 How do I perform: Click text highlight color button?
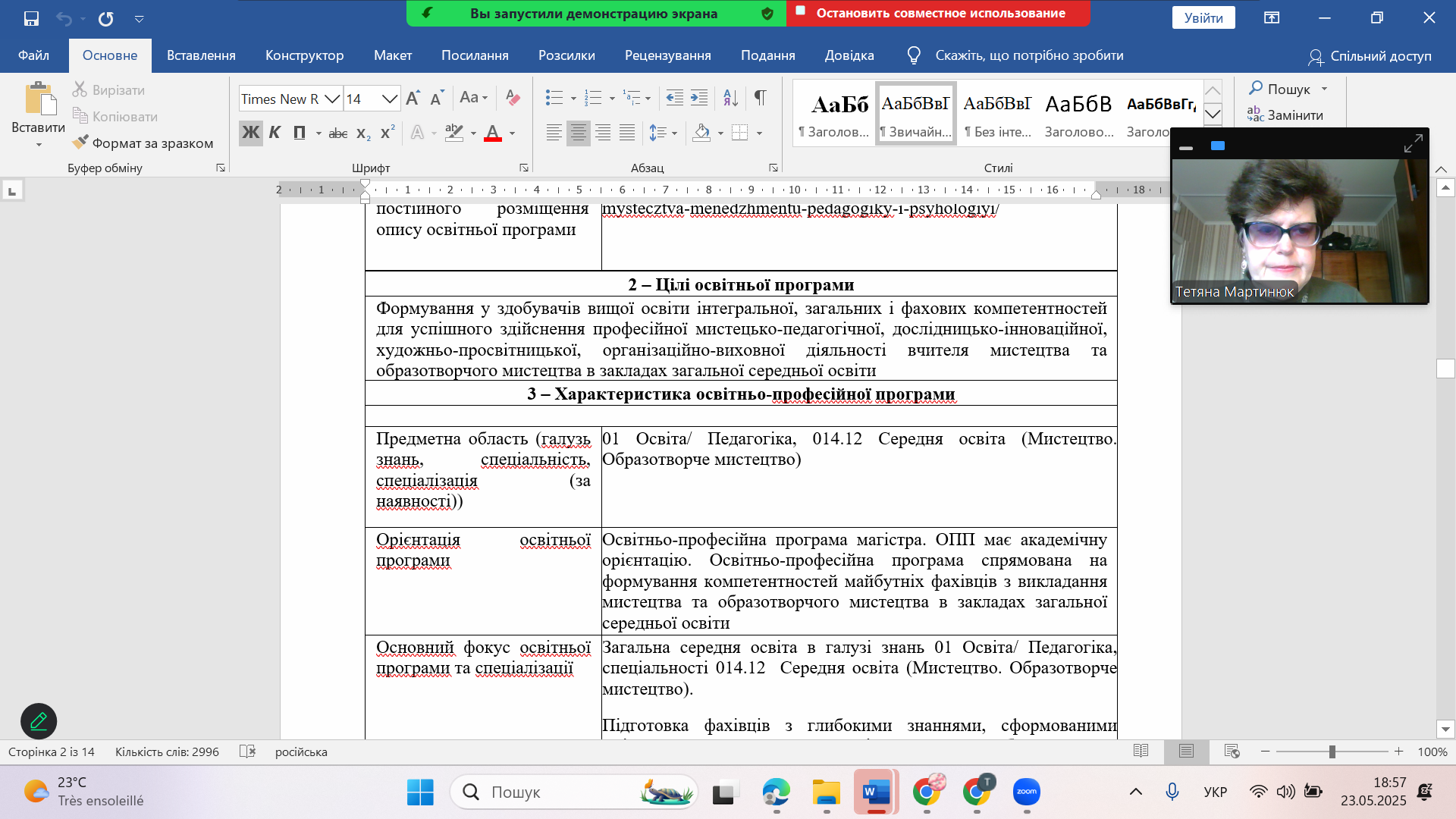tap(453, 133)
